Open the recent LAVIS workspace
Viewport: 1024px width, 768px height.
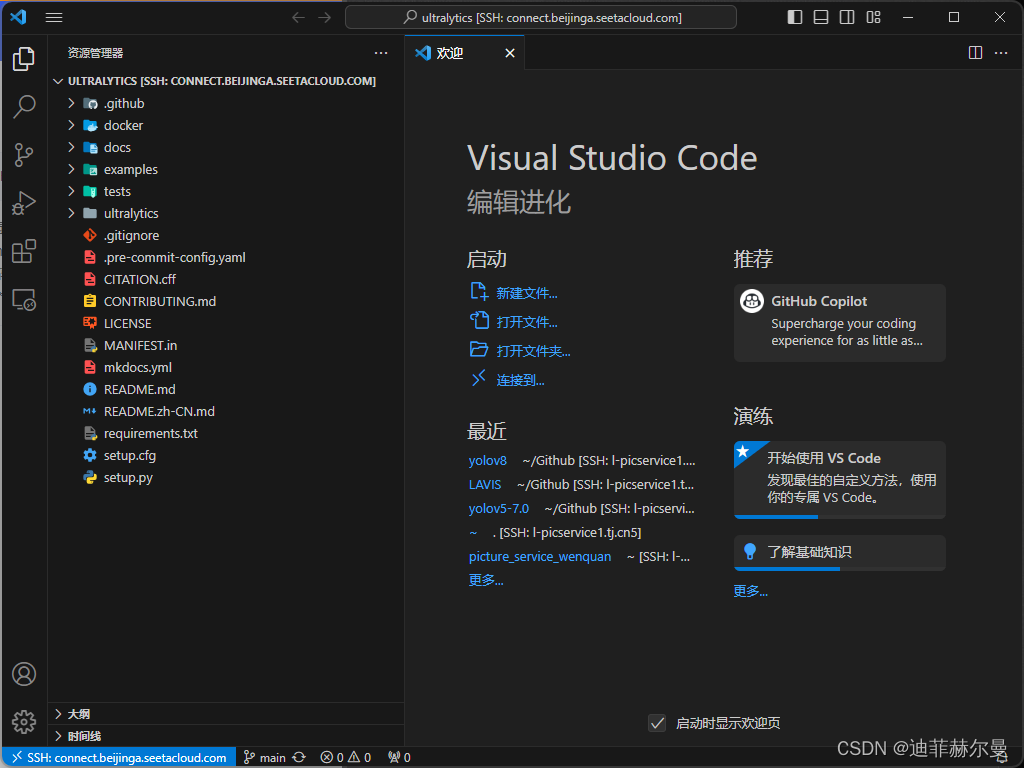click(485, 485)
